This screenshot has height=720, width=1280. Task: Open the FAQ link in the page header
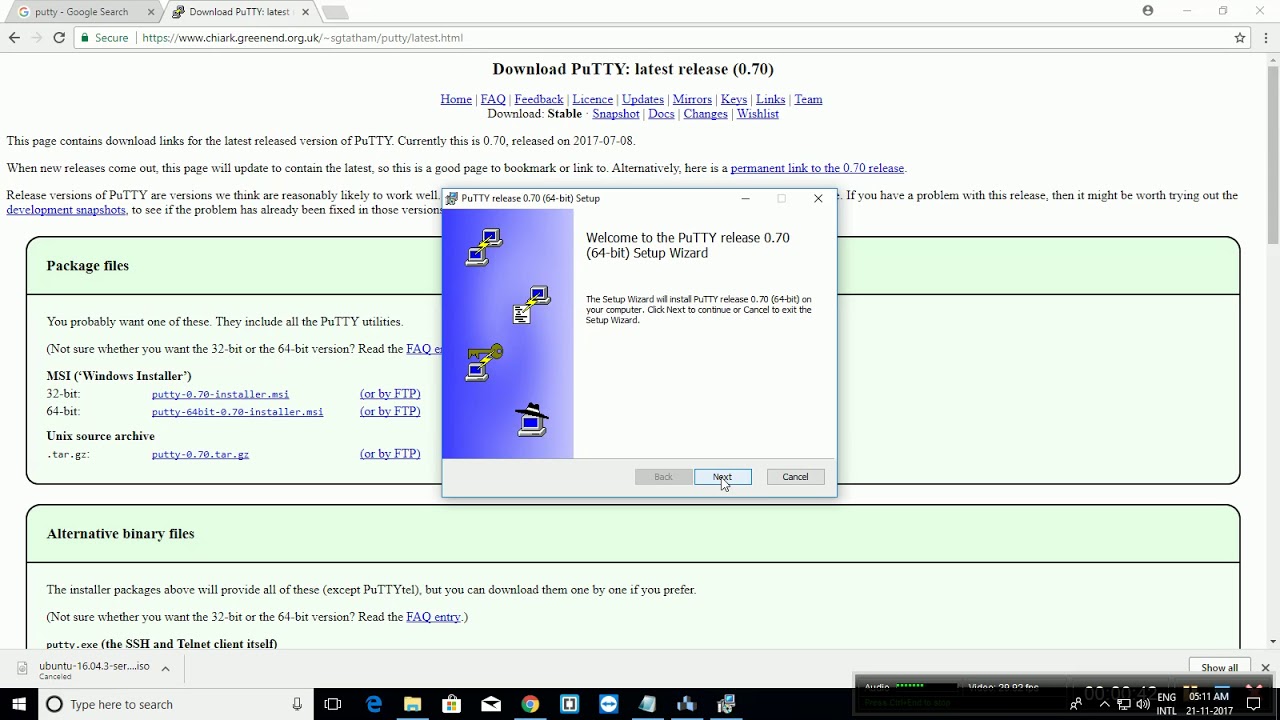tap(493, 99)
